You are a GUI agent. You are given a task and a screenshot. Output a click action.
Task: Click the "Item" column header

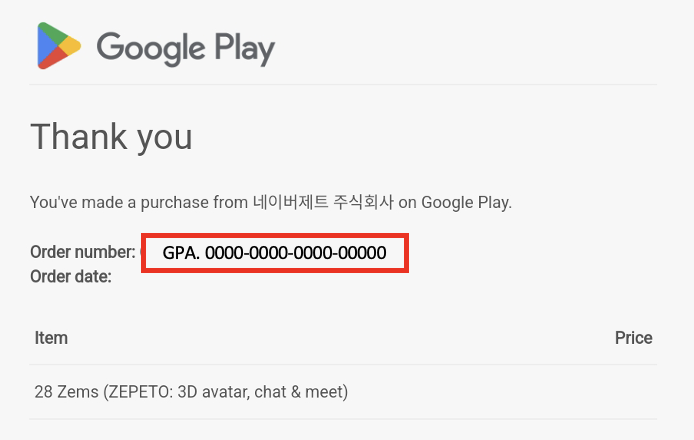click(x=51, y=338)
